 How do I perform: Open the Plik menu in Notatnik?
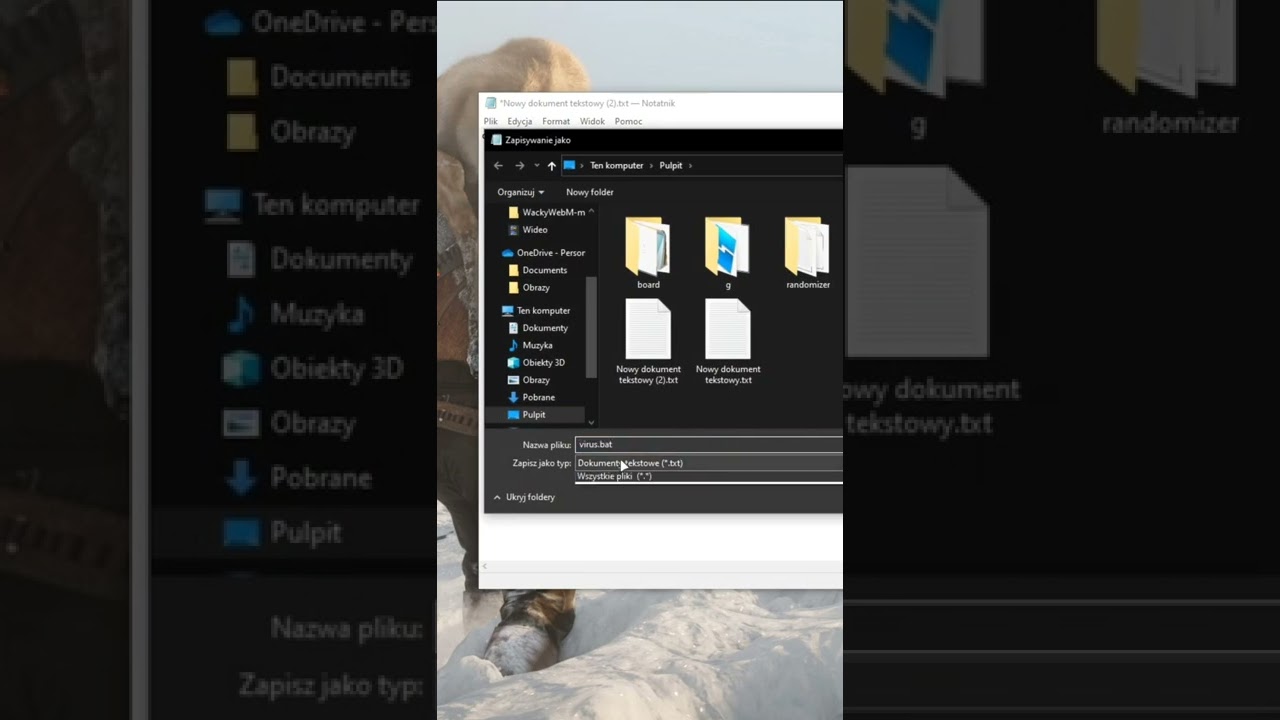tap(491, 122)
